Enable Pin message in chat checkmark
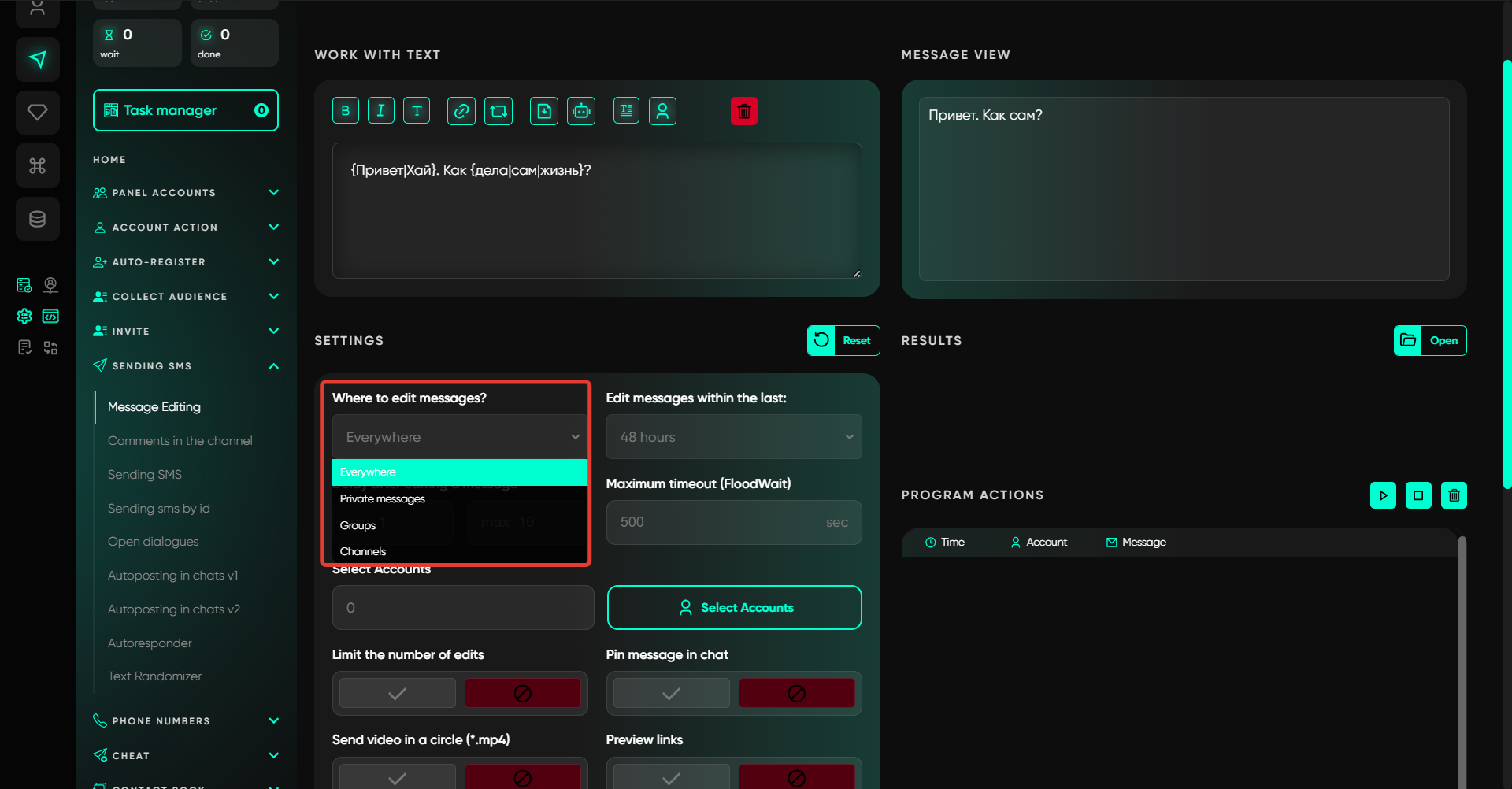Screen dimensions: 1512x789 coord(671,694)
